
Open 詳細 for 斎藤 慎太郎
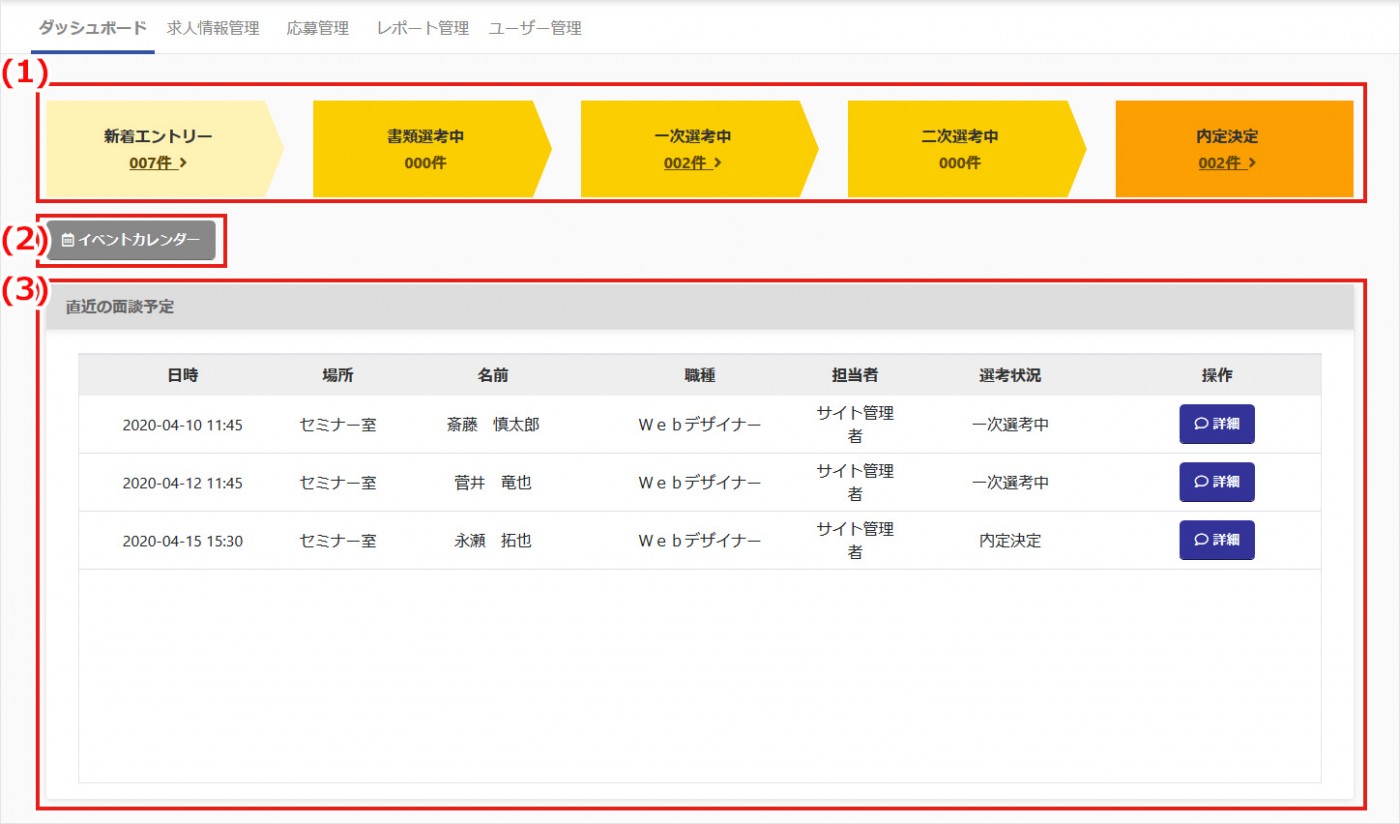tap(1217, 424)
